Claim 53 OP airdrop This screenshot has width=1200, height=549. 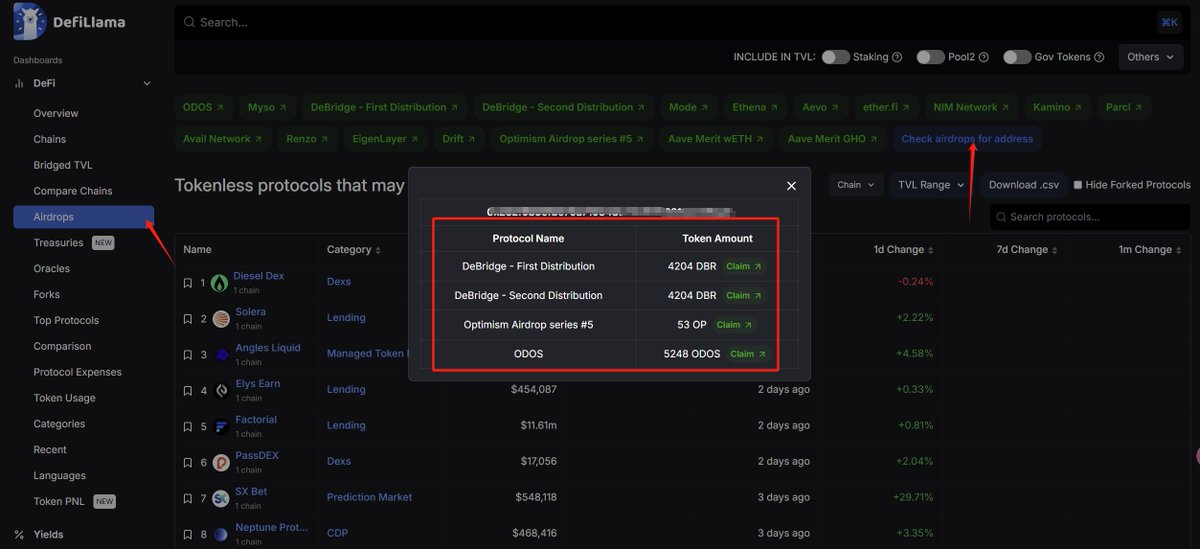[734, 325]
